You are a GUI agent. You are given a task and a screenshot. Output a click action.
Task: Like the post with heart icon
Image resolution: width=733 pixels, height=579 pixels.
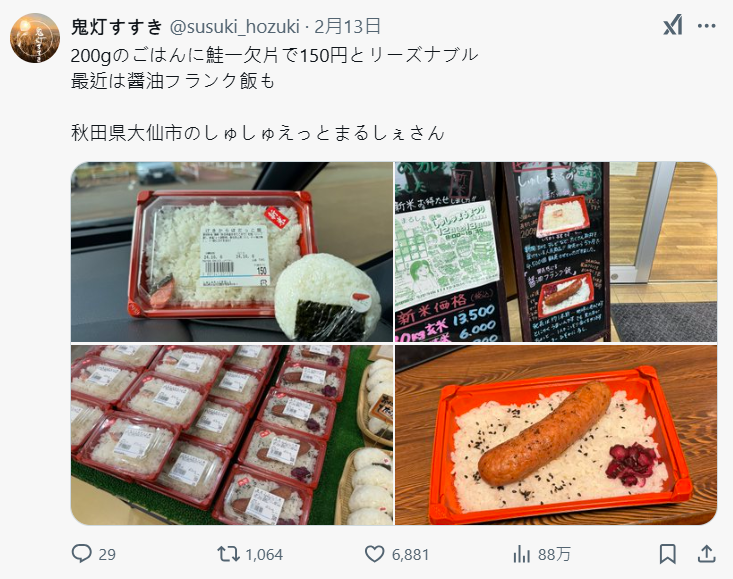click(x=374, y=554)
